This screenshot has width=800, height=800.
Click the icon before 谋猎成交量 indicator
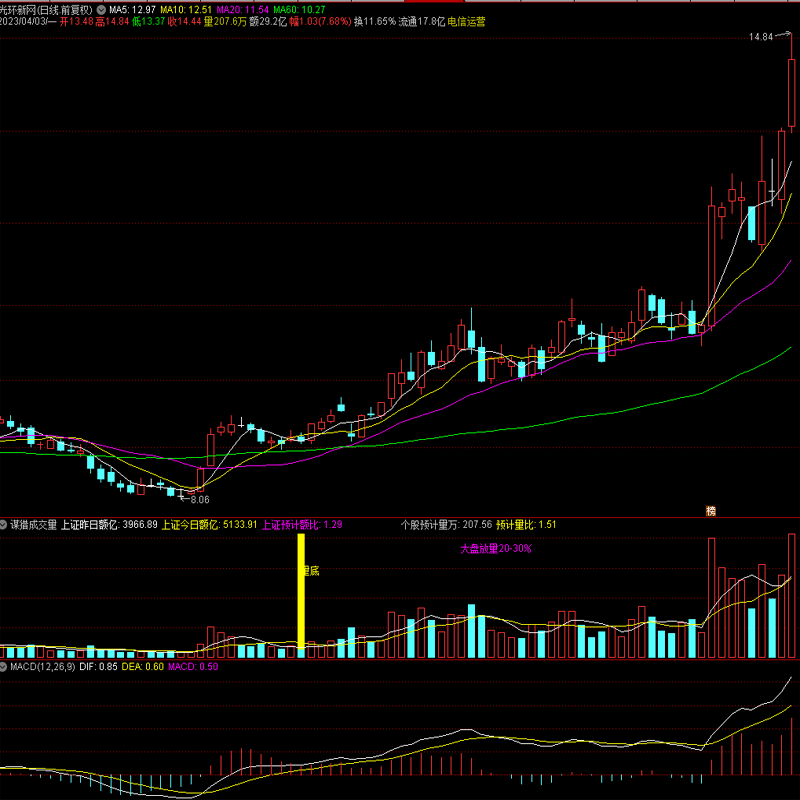click(x=4, y=523)
